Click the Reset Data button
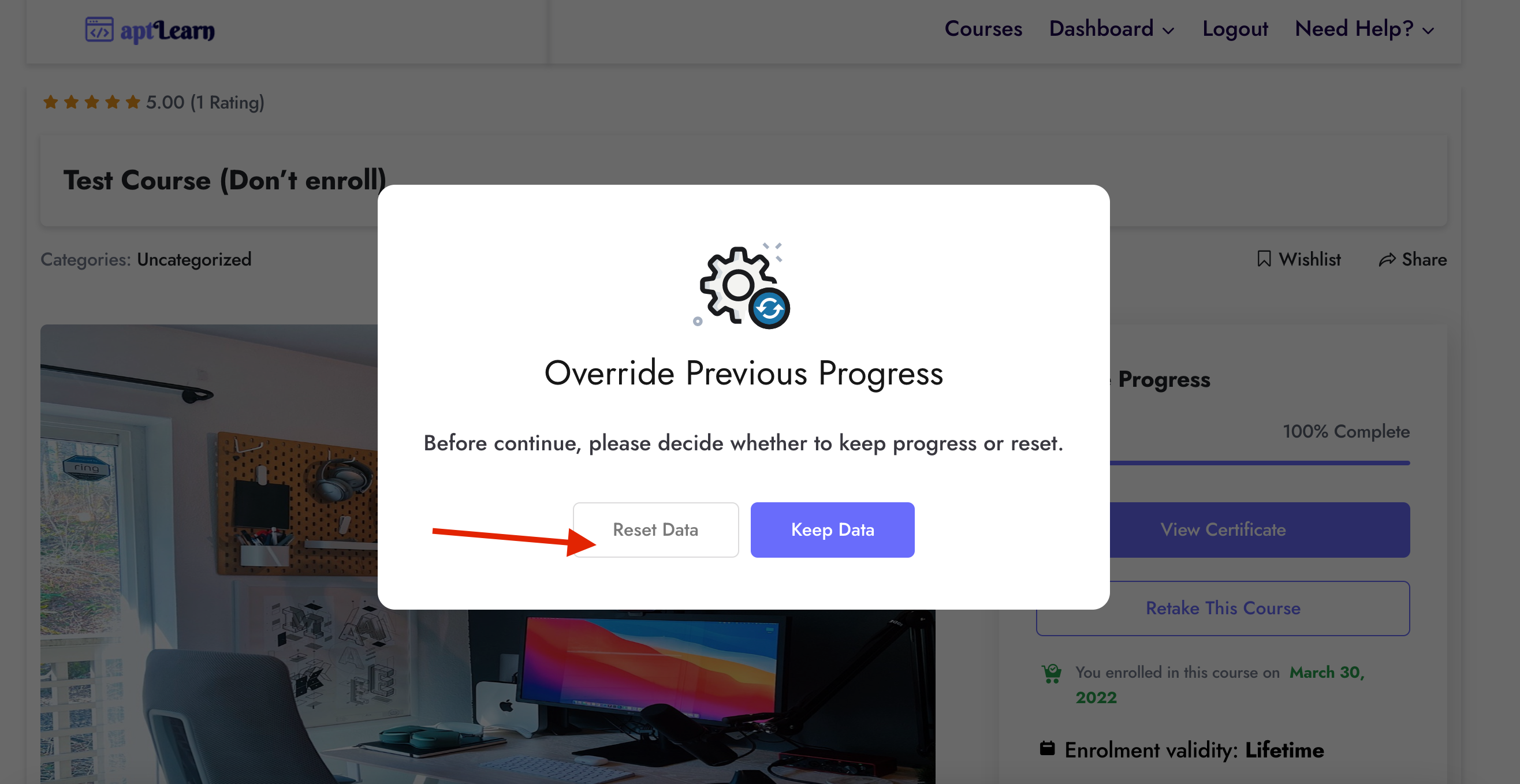1520x784 pixels. click(x=655, y=530)
